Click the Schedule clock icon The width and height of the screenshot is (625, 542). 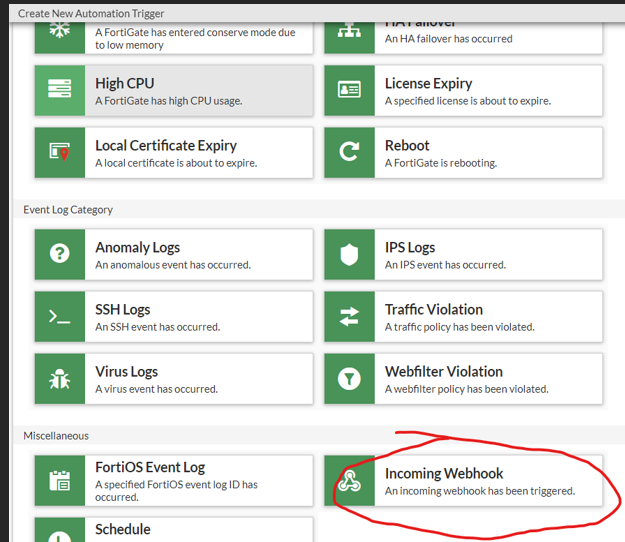pyautogui.click(x=60, y=536)
